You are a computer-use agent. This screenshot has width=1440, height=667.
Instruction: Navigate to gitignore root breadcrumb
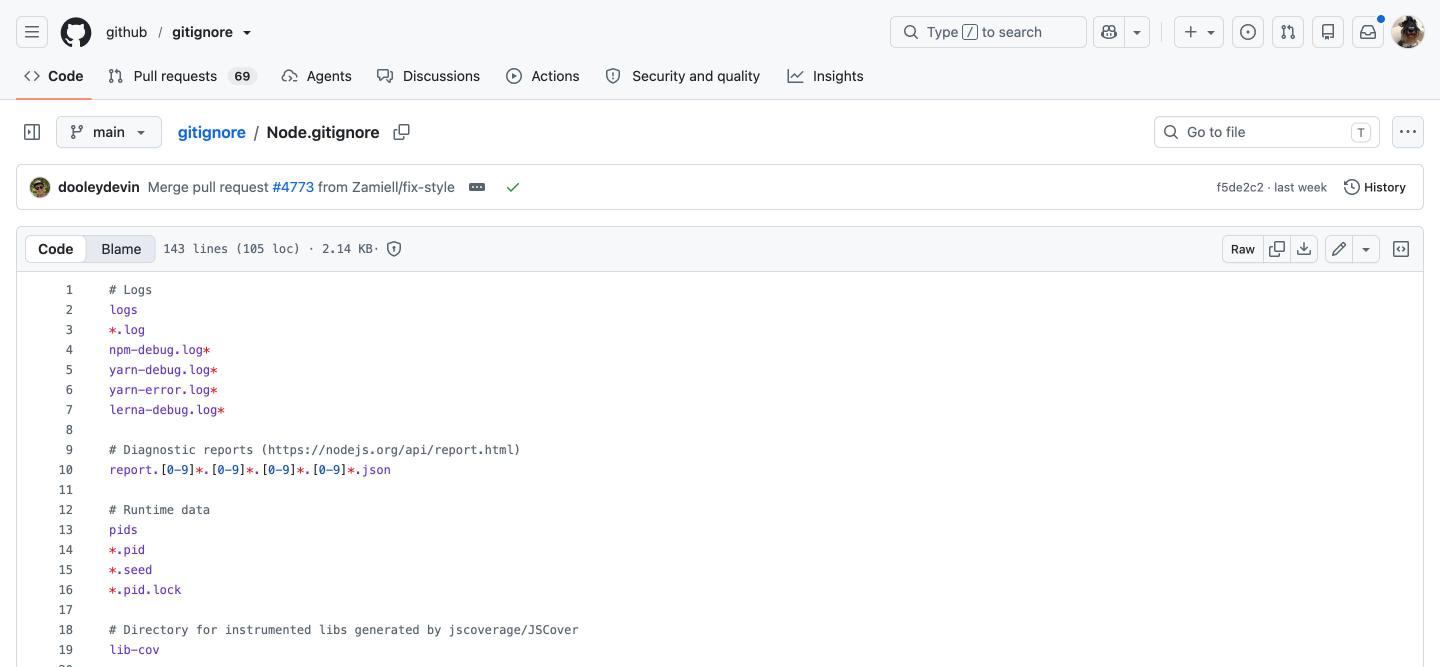212,132
